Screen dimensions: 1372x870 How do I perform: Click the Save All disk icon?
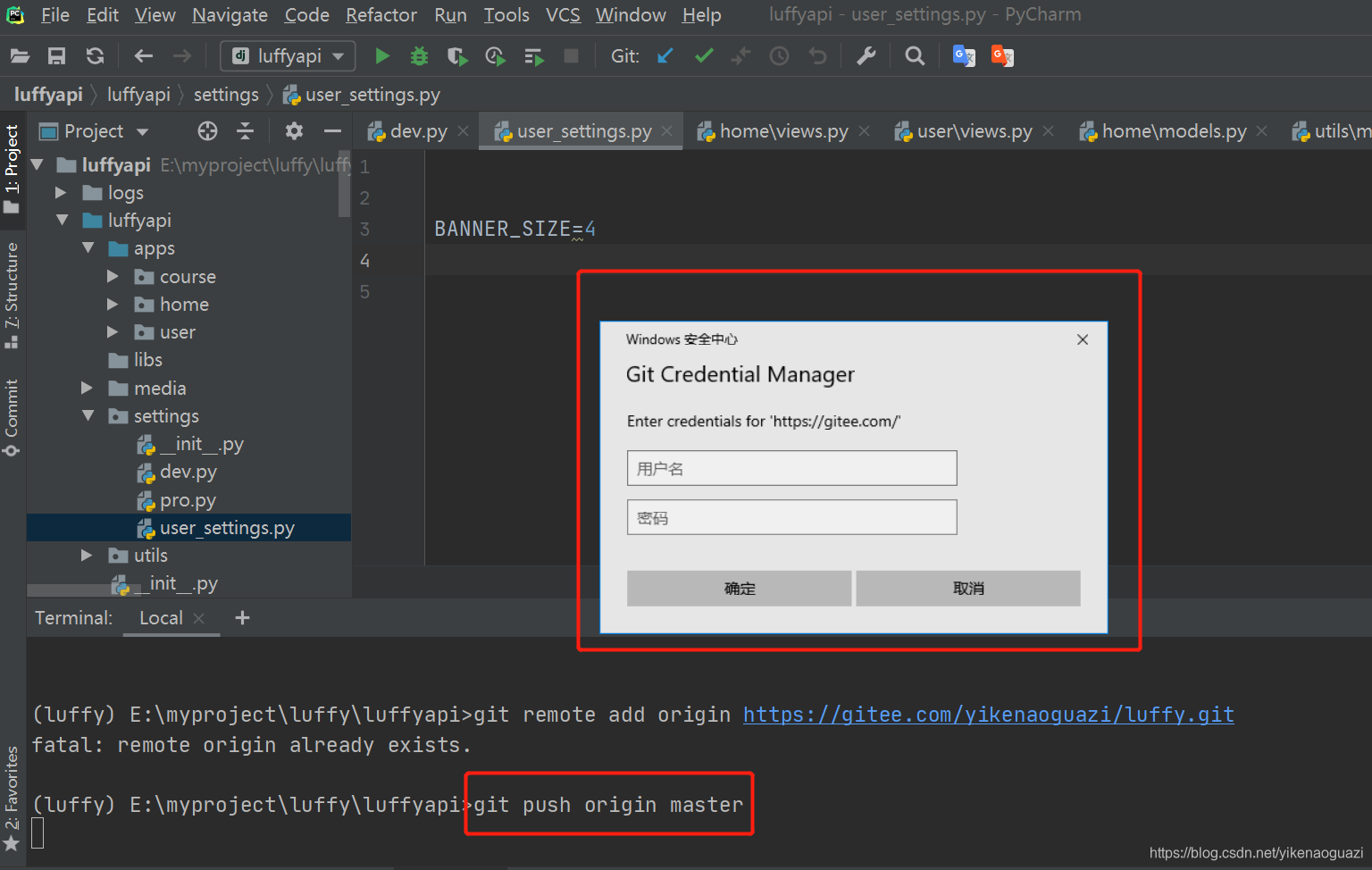point(56,56)
